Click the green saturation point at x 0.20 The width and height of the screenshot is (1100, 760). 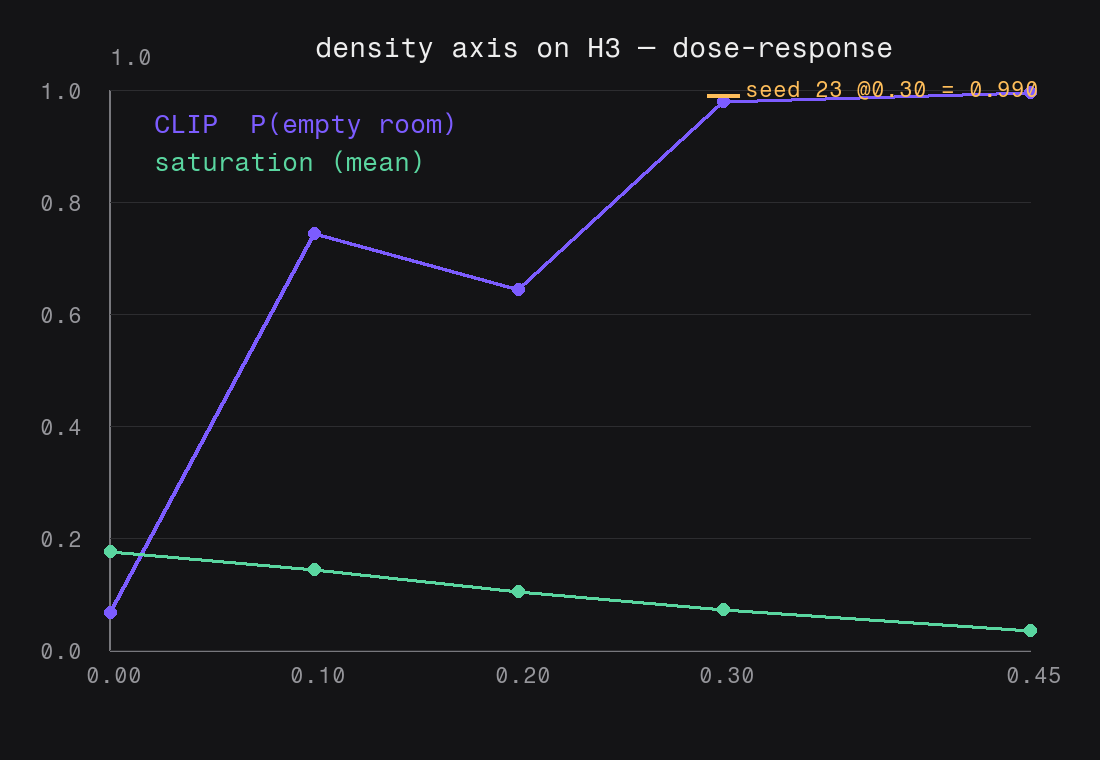(x=518, y=592)
